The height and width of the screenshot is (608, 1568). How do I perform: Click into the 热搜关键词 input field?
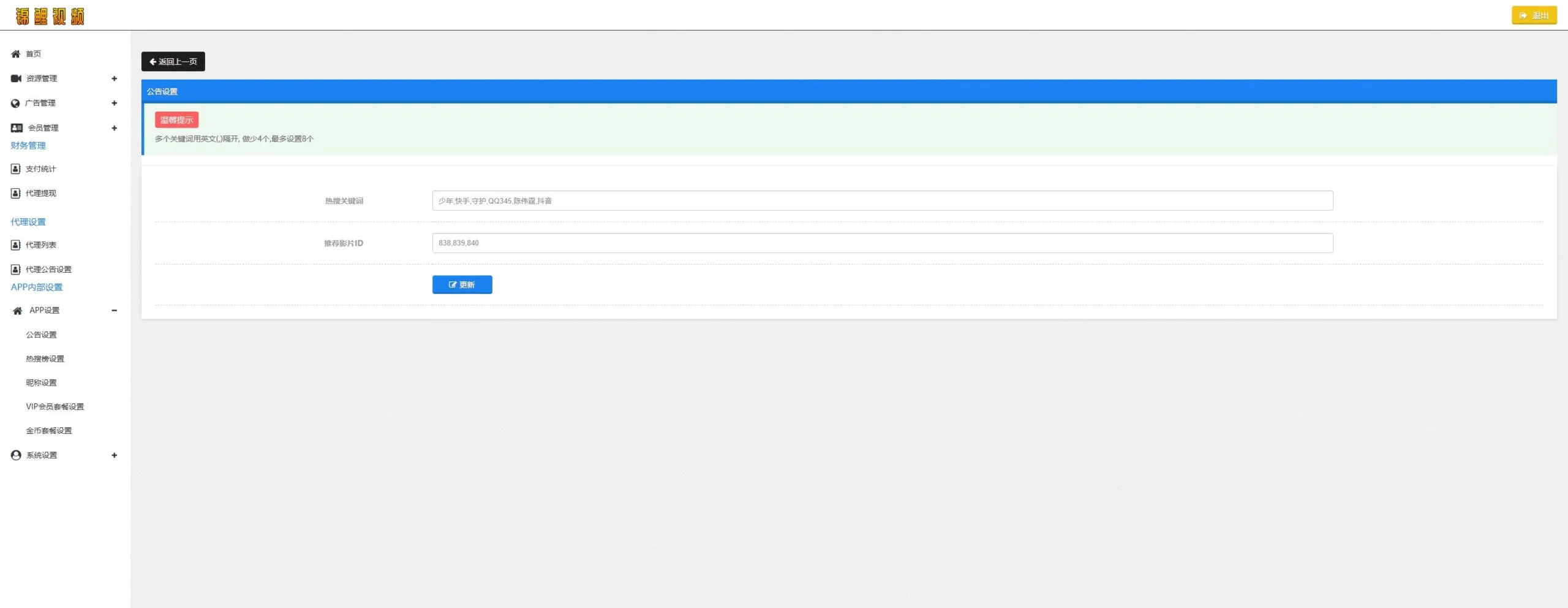(883, 201)
